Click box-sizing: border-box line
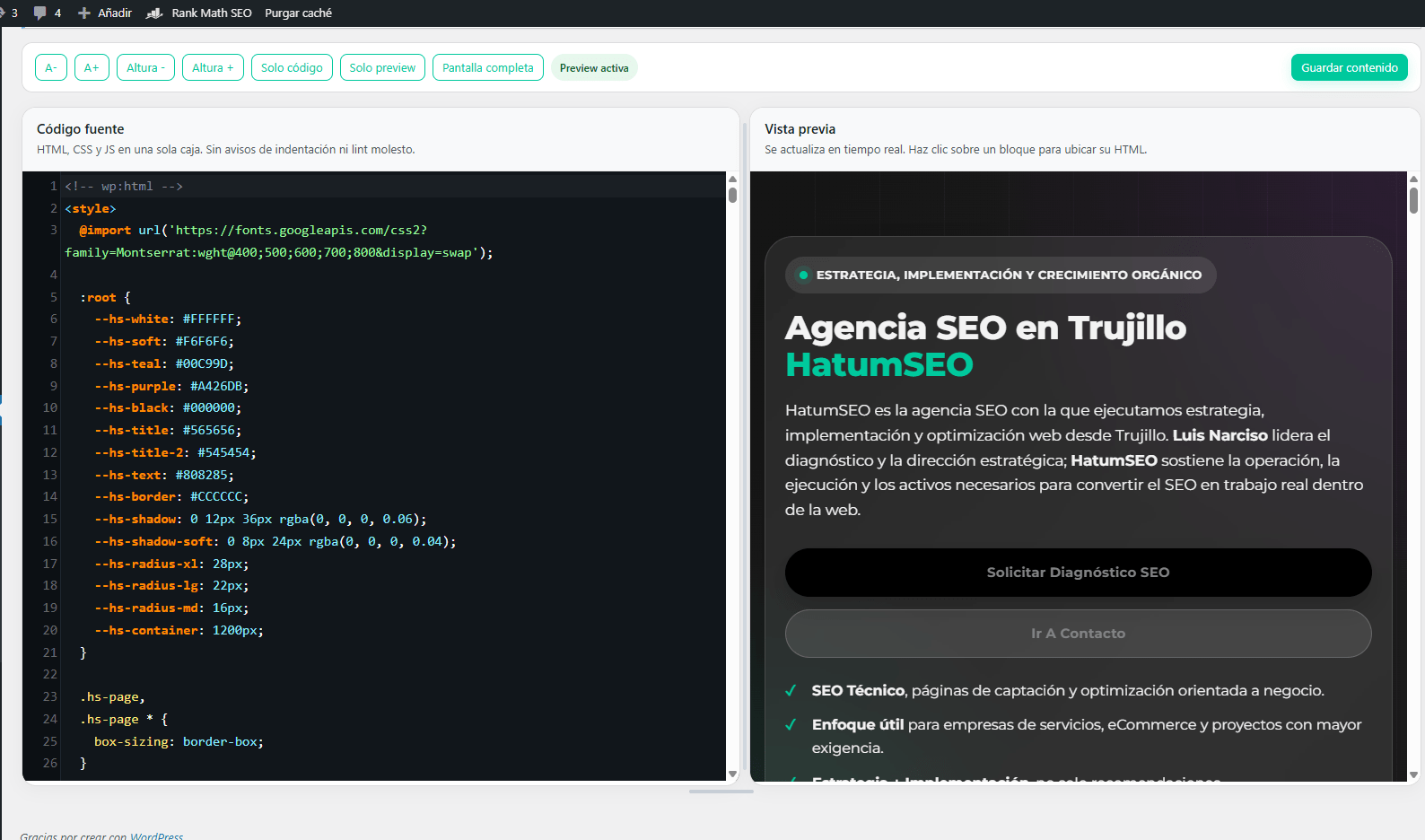Image resolution: width=1425 pixels, height=840 pixels. (x=179, y=741)
